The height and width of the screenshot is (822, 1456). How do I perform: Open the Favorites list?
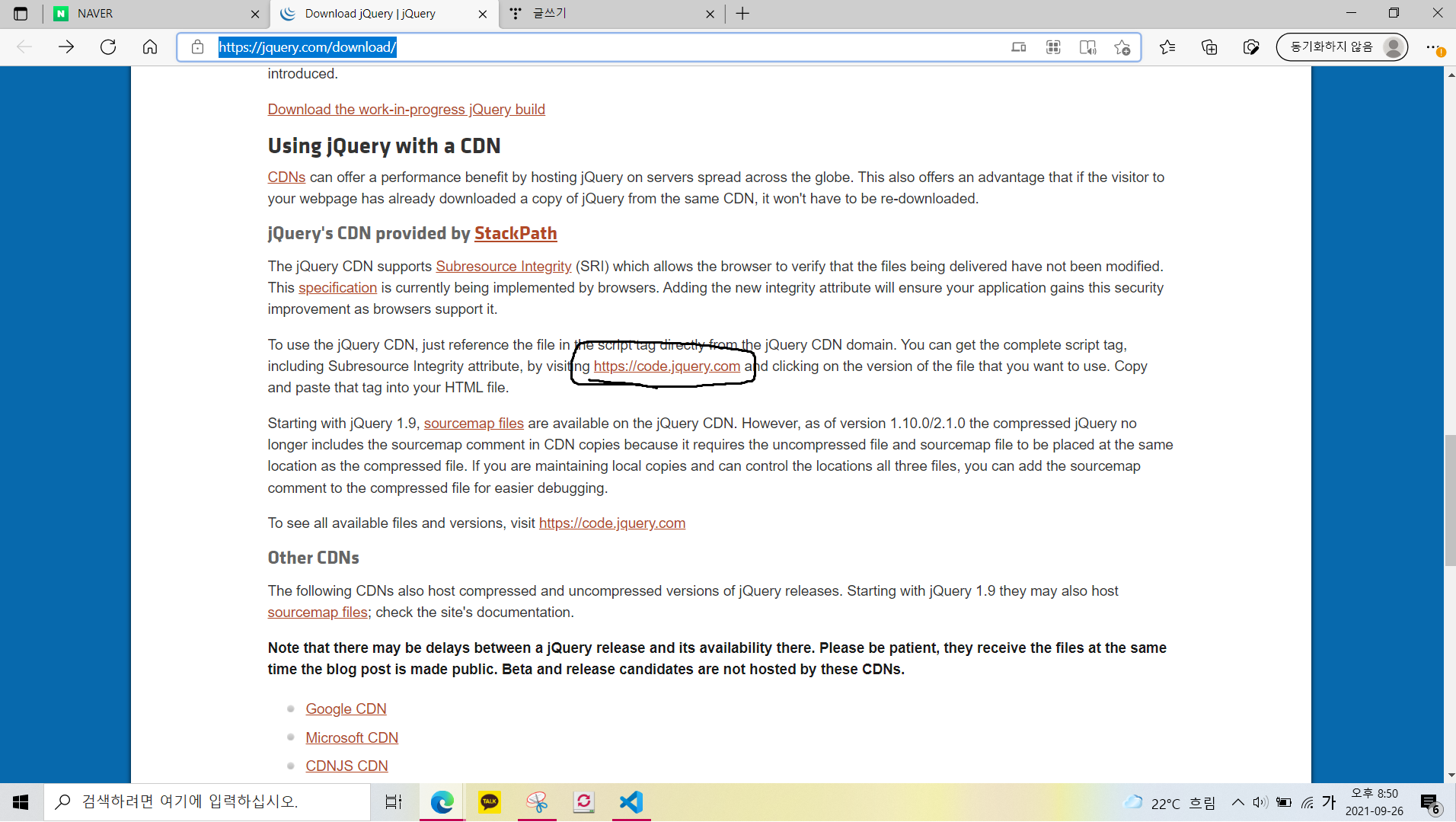pyautogui.click(x=1167, y=47)
